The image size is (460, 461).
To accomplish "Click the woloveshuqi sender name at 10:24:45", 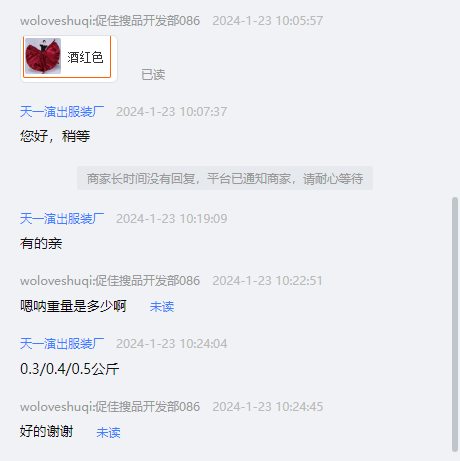I will [110, 407].
